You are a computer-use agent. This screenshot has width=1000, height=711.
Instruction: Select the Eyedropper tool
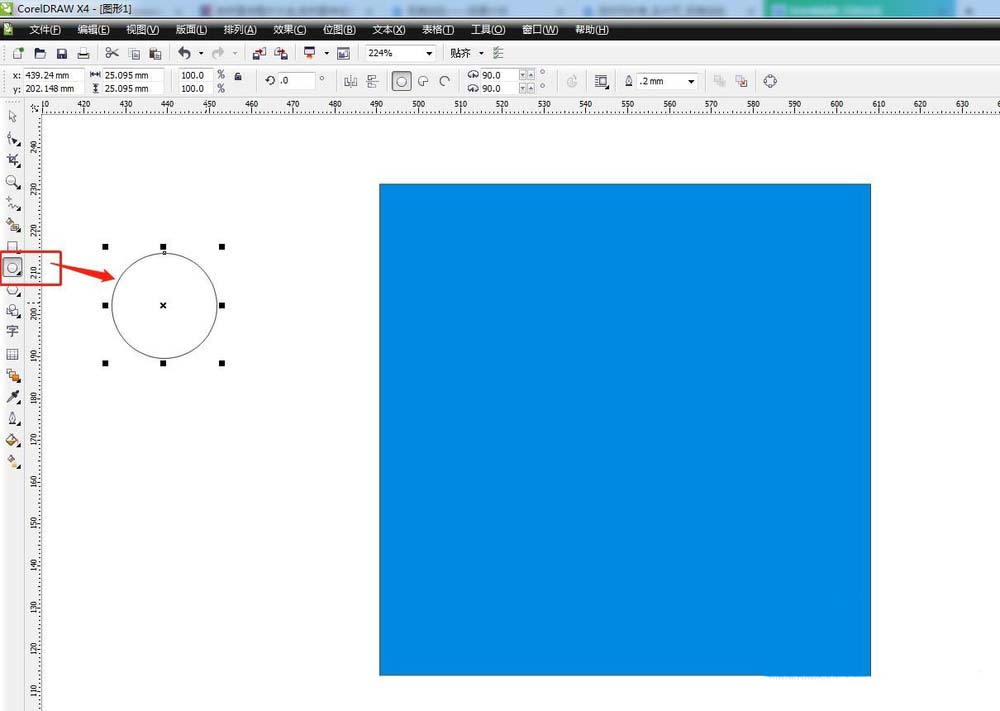[x=13, y=397]
